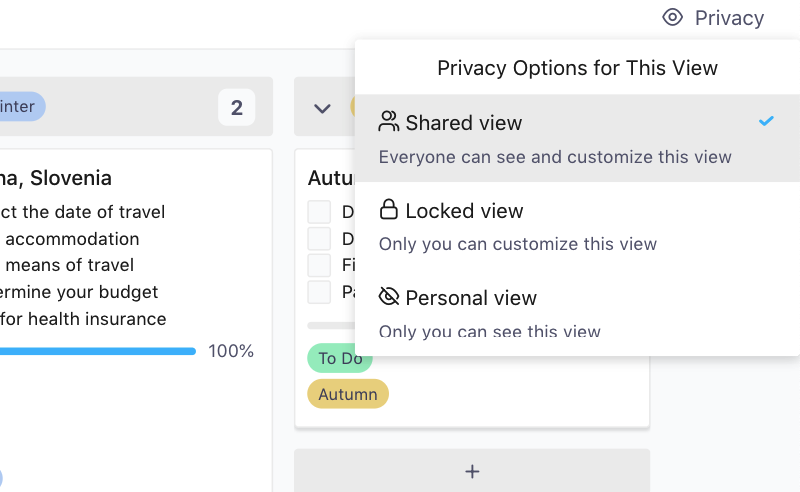Click the padlock icon for Locked view

[389, 210]
